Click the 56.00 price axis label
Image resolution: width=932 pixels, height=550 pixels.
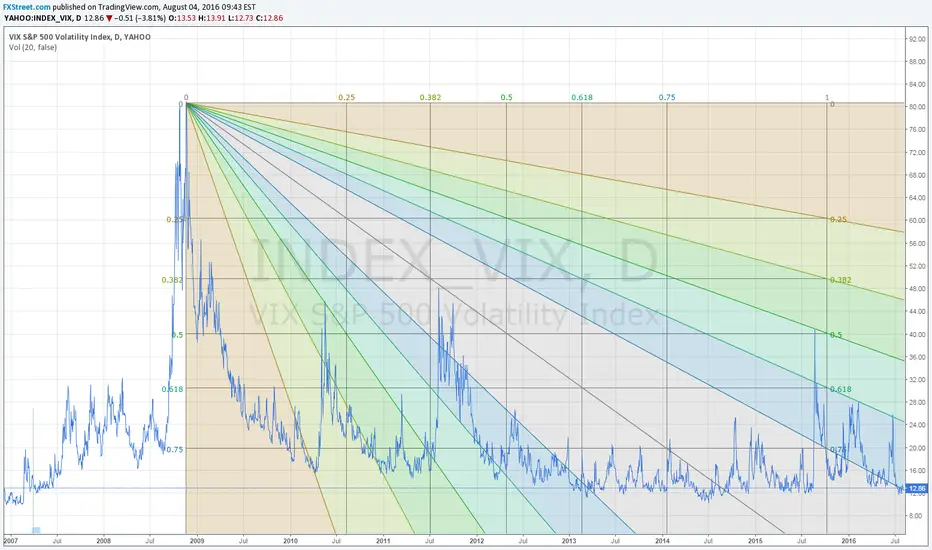(x=917, y=243)
